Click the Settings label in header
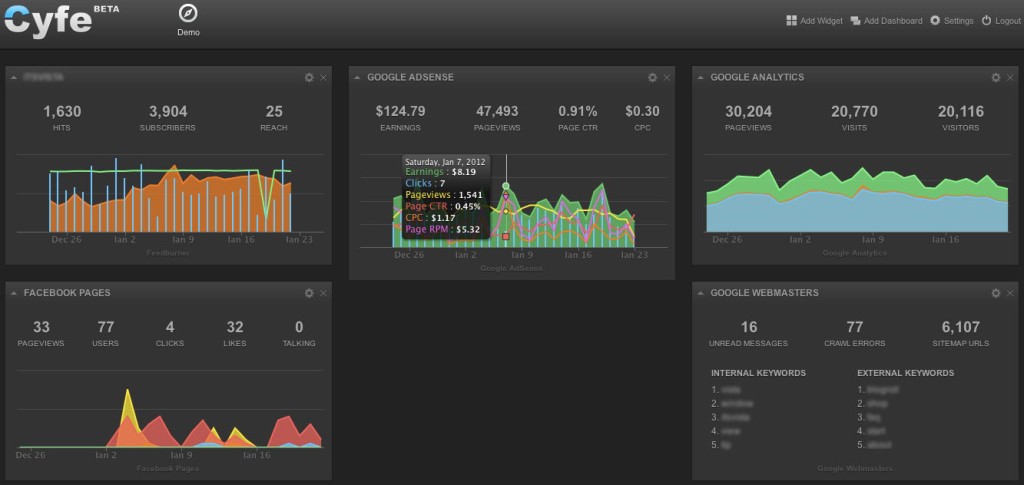Viewport: 1024px width, 485px height. tap(959, 21)
